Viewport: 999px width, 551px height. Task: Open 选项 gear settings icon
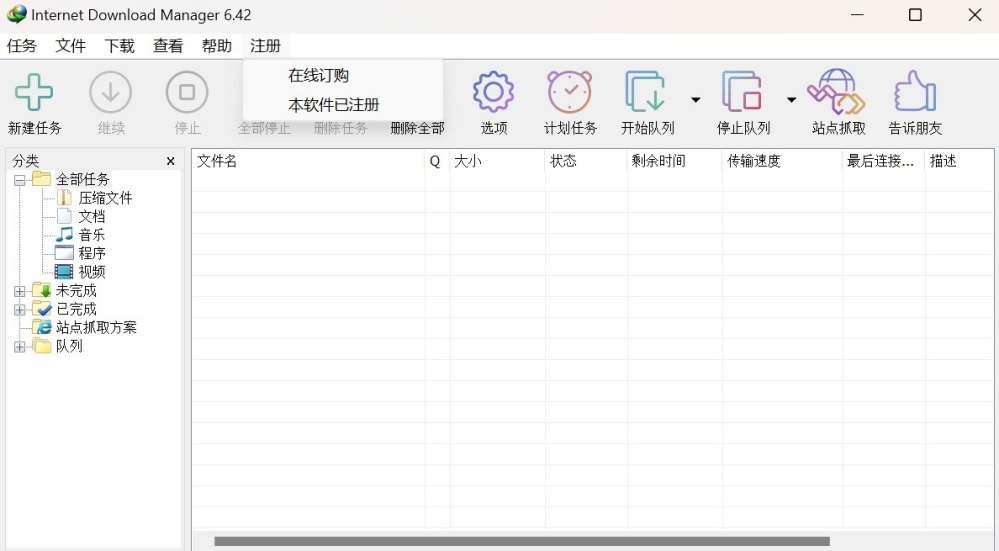pyautogui.click(x=494, y=92)
